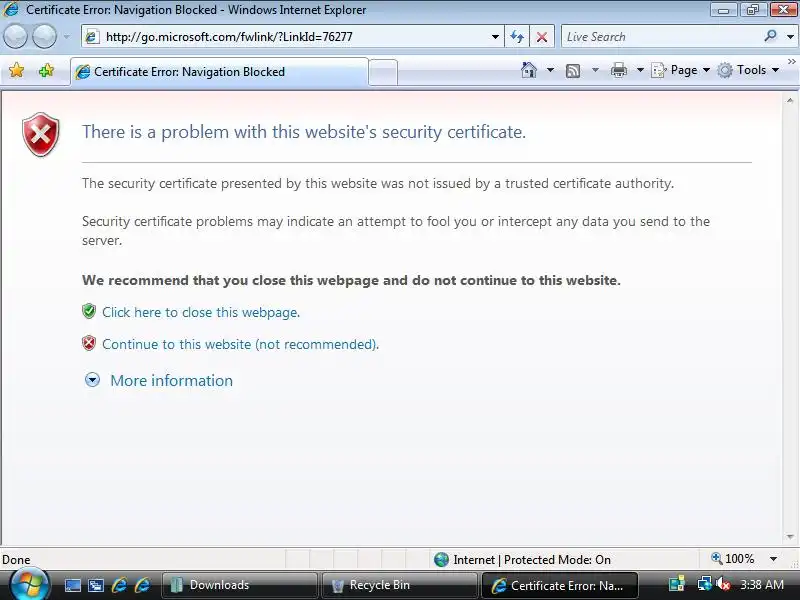
Task: Open search provider options dropdown
Action: pyautogui.click(x=790, y=37)
